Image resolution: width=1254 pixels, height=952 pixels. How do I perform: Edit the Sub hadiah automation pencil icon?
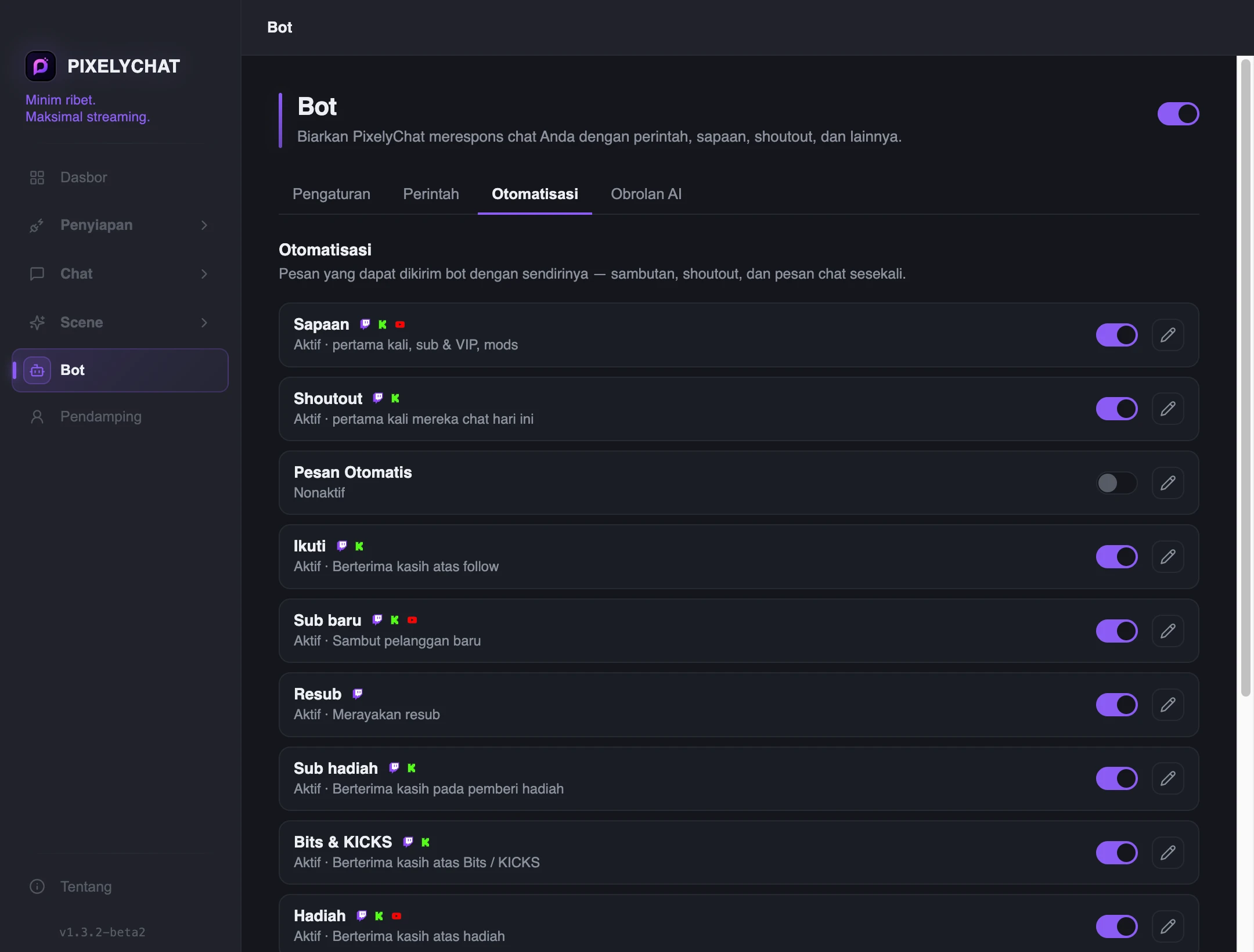pyautogui.click(x=1168, y=778)
